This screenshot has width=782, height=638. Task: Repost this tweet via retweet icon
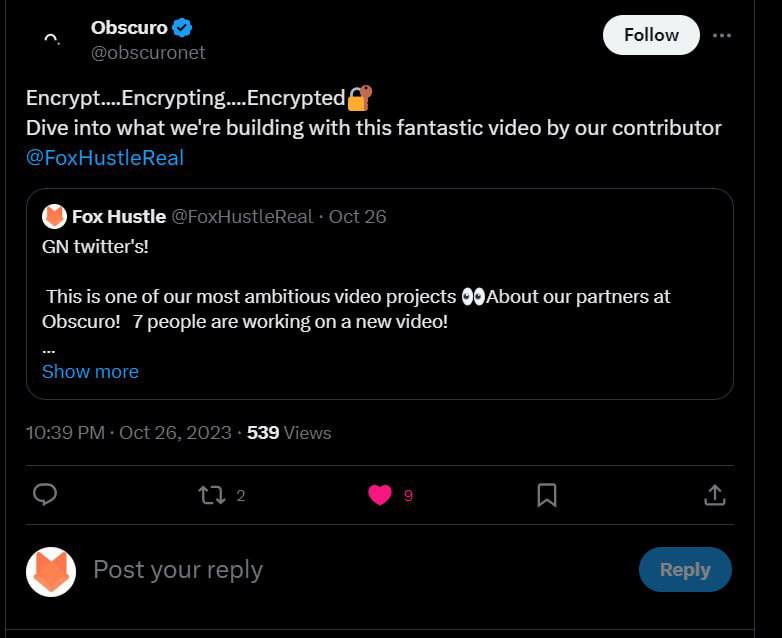211,495
